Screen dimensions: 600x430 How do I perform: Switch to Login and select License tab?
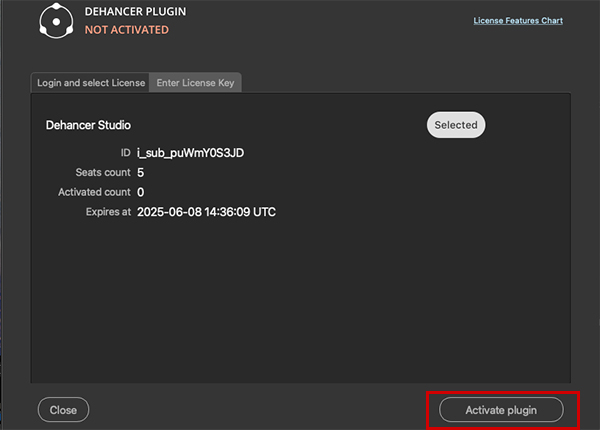[x=90, y=83]
